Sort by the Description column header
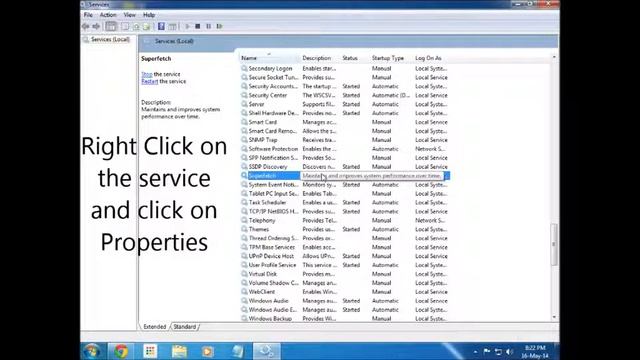The width and height of the screenshot is (640, 360). pos(320,58)
